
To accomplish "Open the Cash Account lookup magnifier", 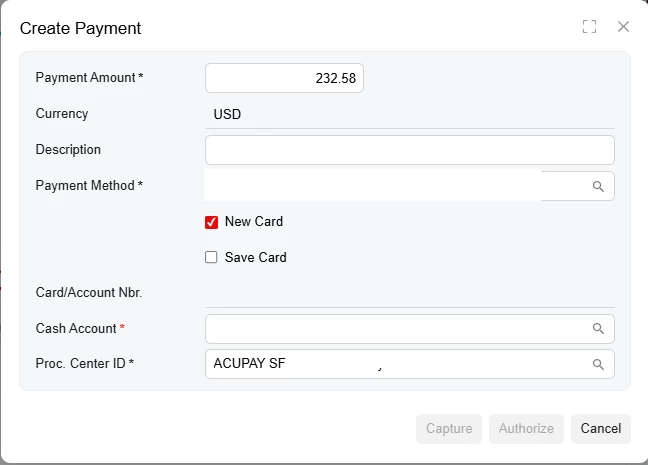I will pyautogui.click(x=598, y=328).
